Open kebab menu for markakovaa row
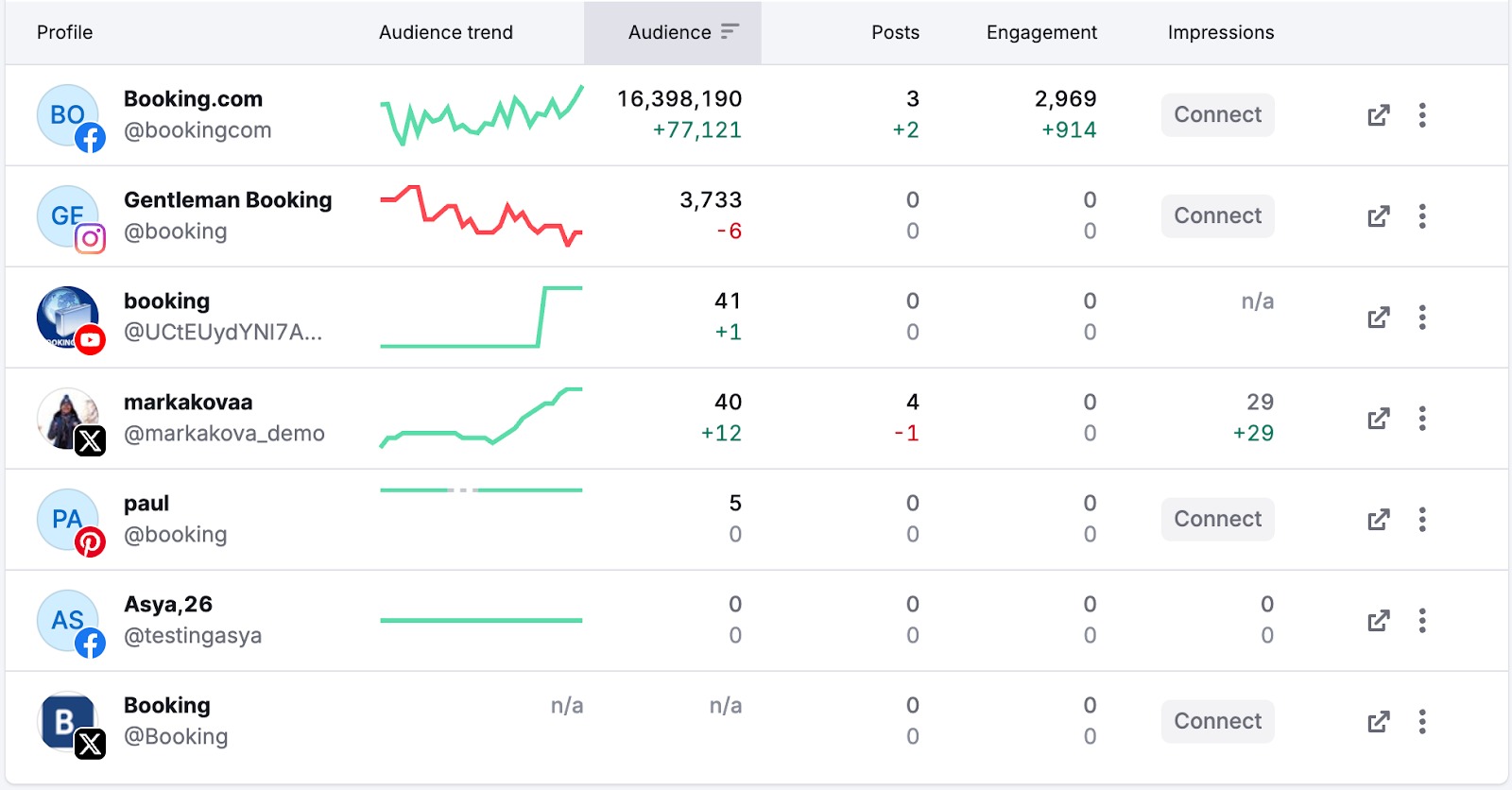The image size is (1512, 790). pyautogui.click(x=1421, y=419)
